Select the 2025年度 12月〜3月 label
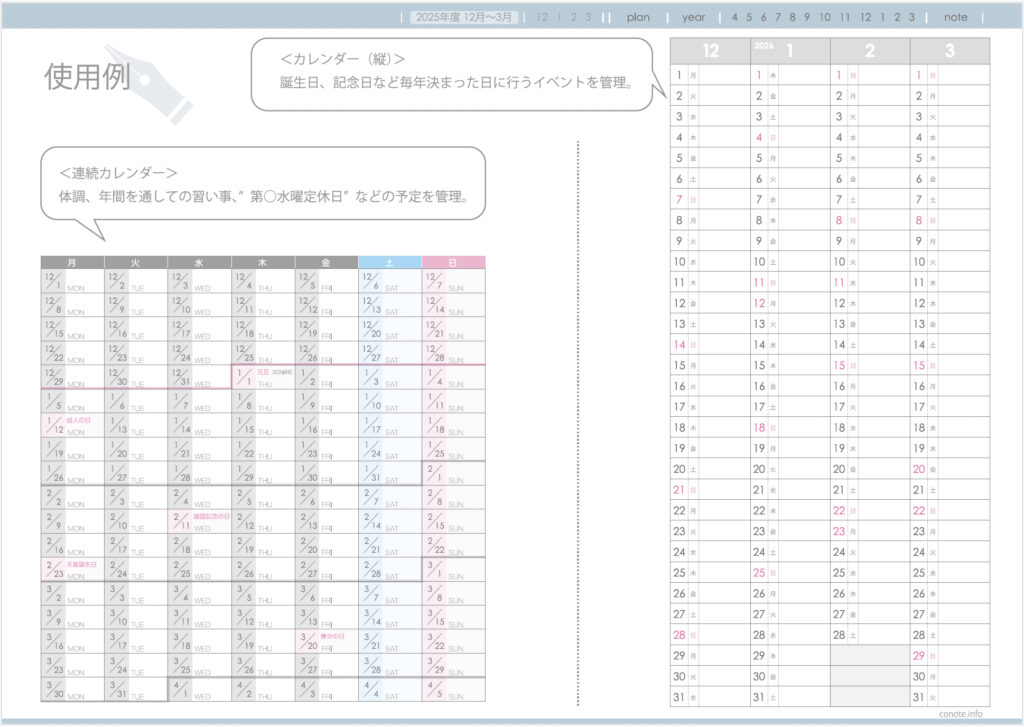The image size is (1024, 727). click(465, 17)
